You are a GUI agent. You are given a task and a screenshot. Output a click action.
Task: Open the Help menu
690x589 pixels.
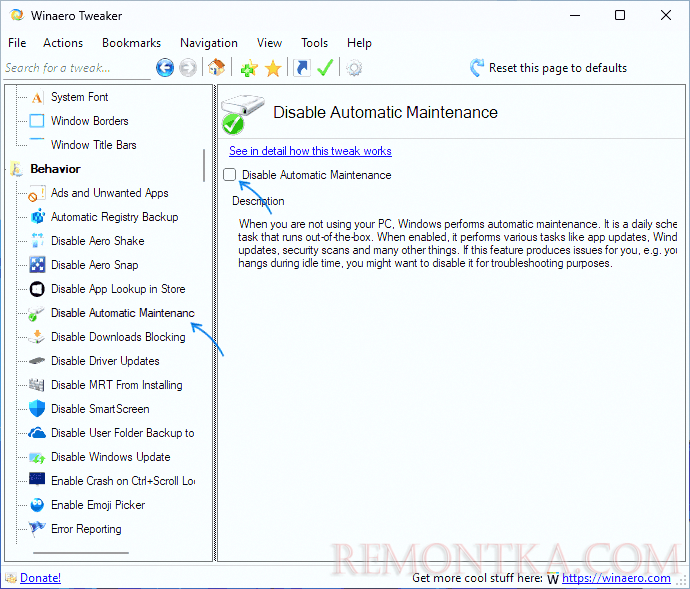(x=359, y=43)
